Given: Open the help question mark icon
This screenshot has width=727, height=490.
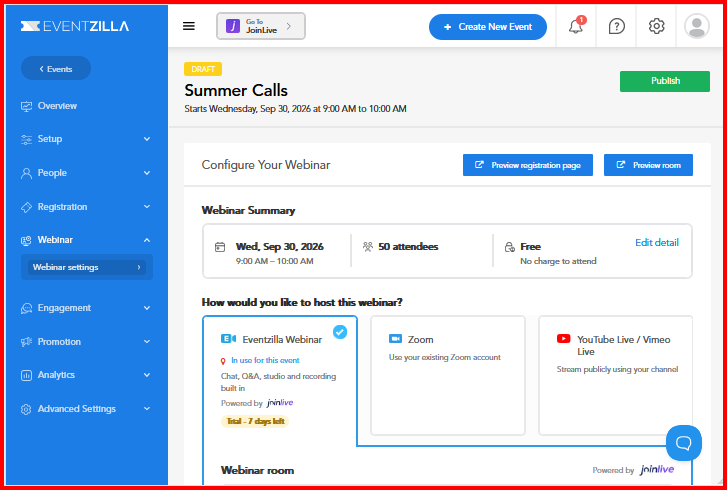Looking at the screenshot, I should pos(616,26).
